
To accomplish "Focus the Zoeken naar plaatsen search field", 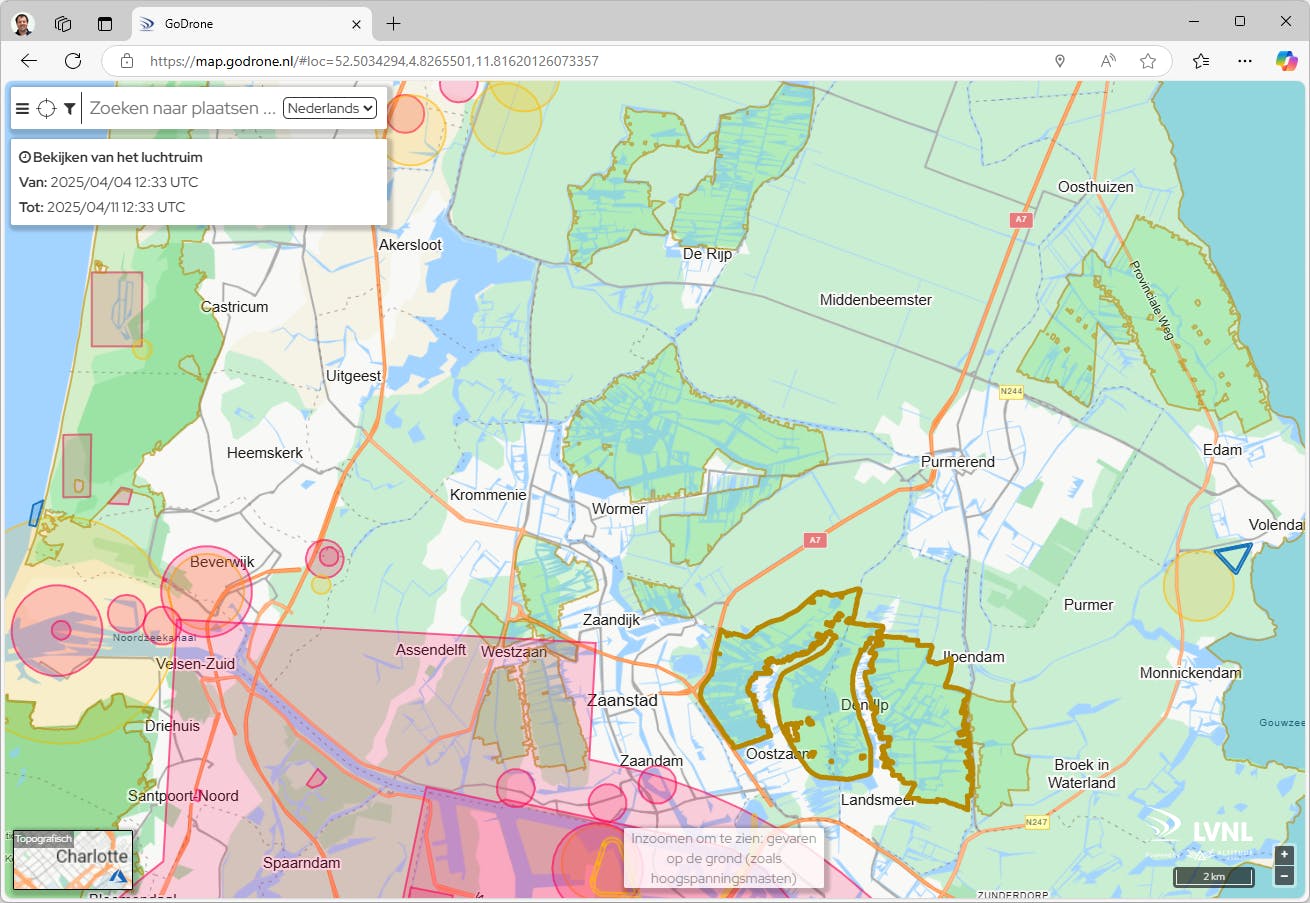I will pyautogui.click(x=183, y=108).
